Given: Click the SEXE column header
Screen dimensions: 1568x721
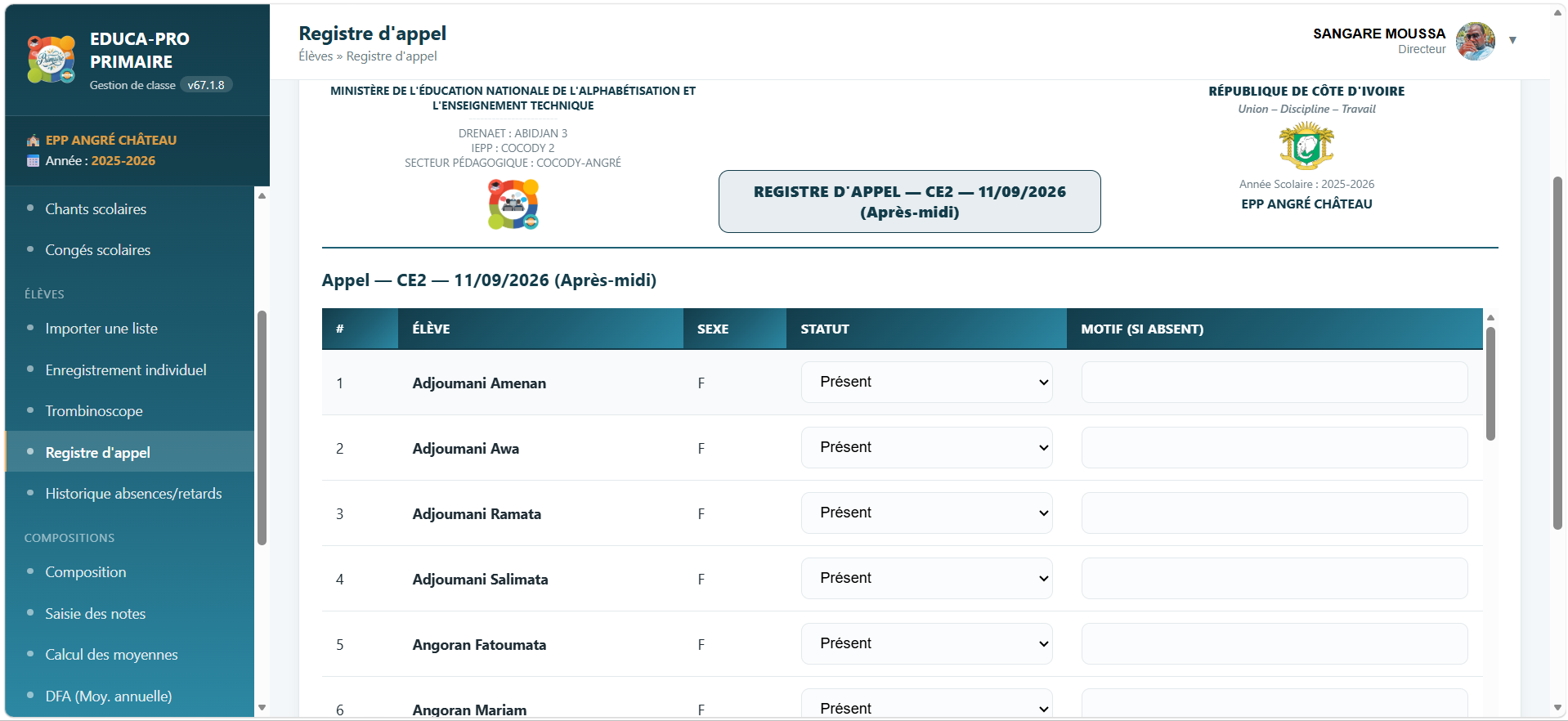Looking at the screenshot, I should pyautogui.click(x=735, y=329).
